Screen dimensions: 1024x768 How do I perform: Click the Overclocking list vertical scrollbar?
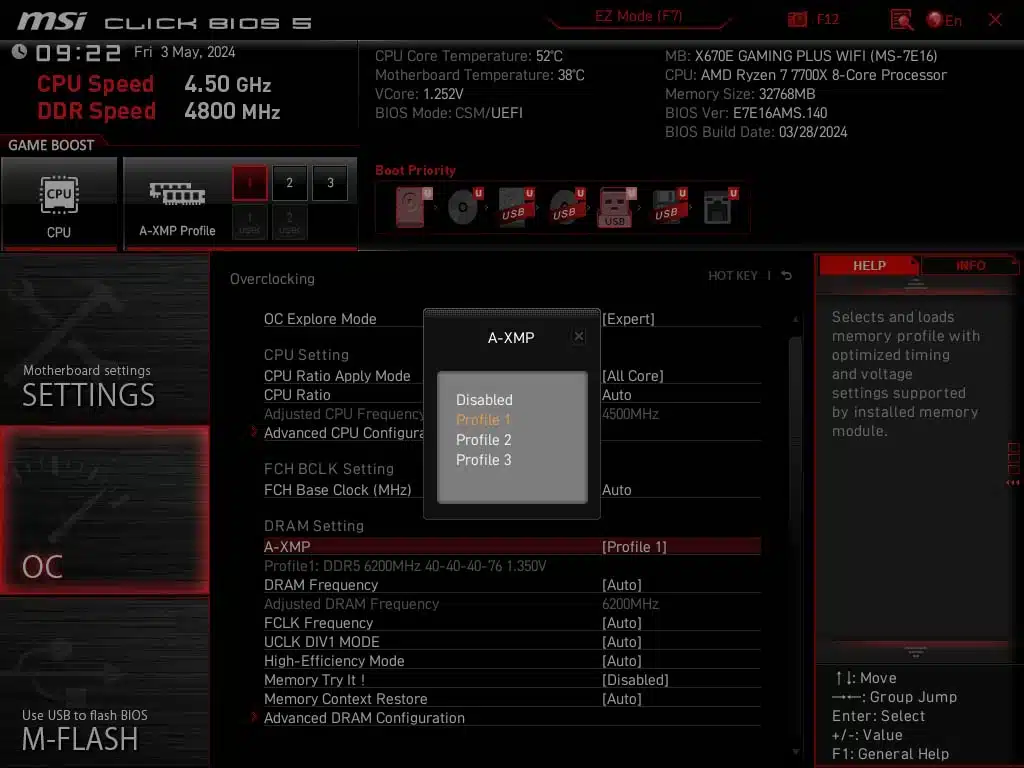coord(796,500)
